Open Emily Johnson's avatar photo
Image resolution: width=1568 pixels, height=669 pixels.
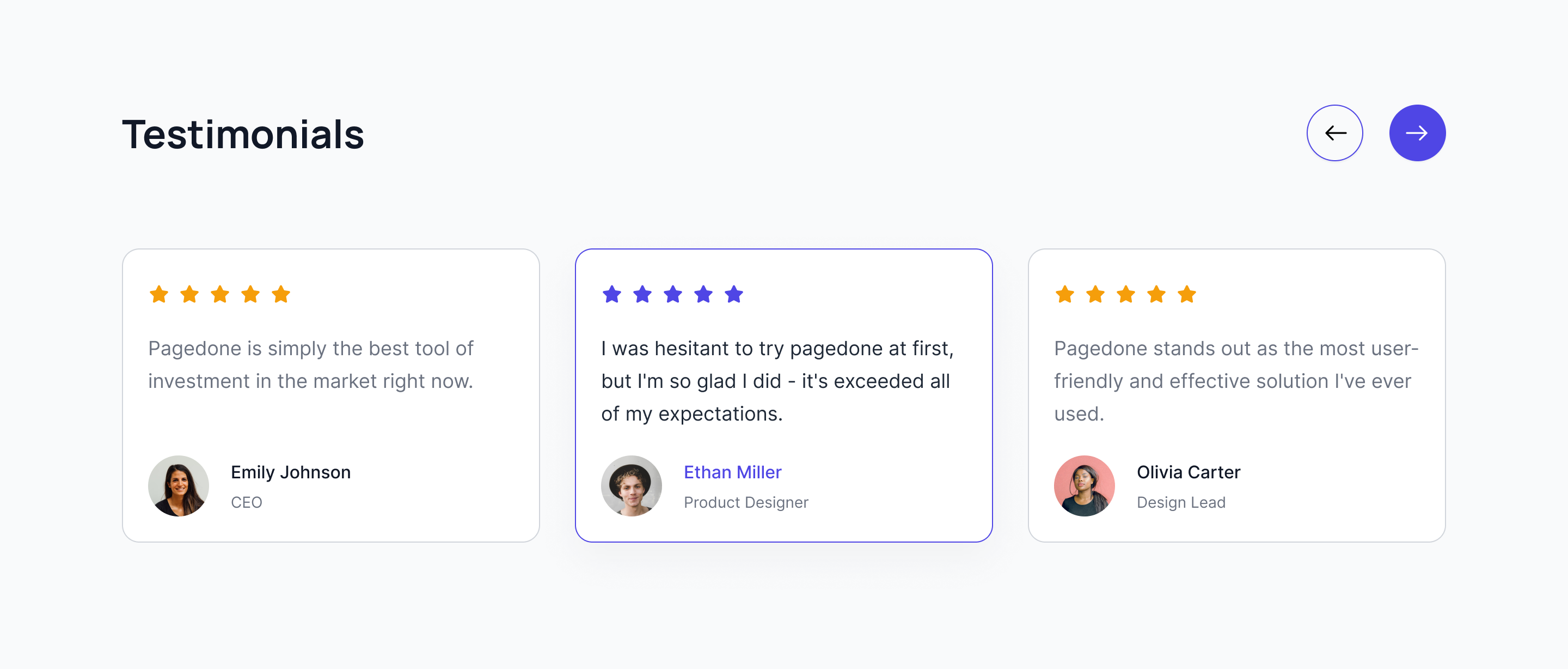click(179, 485)
